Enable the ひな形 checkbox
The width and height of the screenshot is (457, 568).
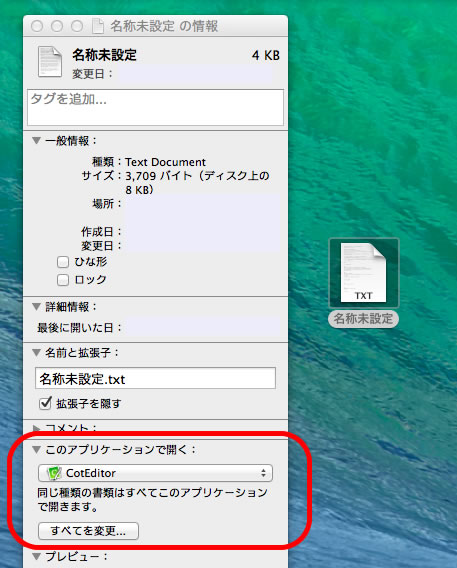pyautogui.click(x=63, y=262)
